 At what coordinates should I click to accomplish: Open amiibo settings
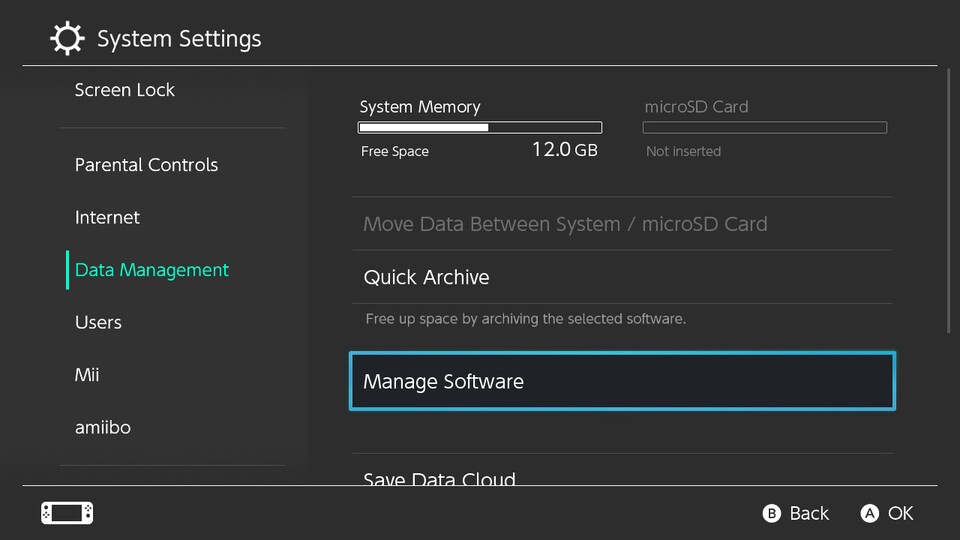tap(103, 427)
